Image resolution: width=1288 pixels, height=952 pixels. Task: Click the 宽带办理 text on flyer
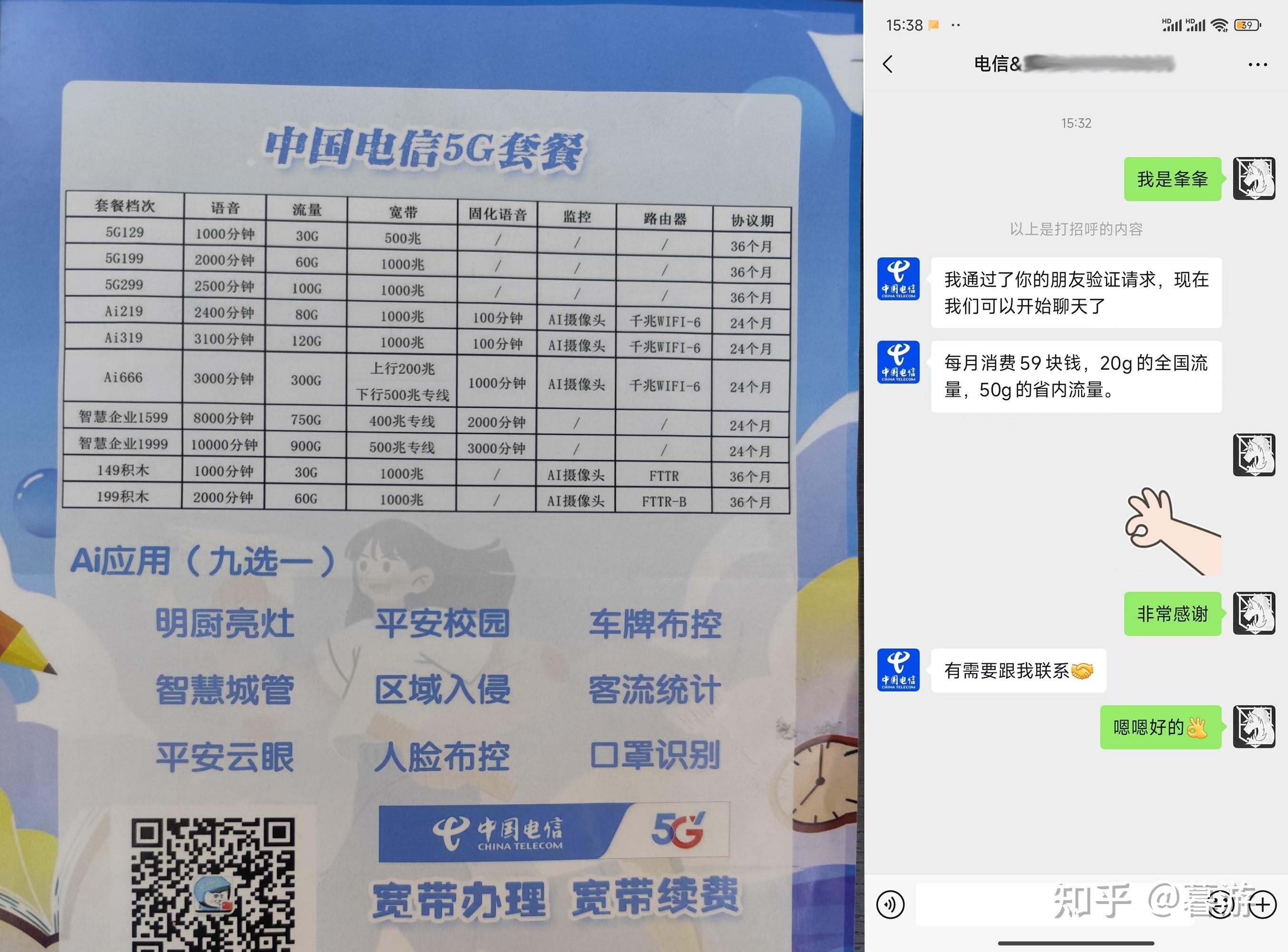[x=459, y=900]
